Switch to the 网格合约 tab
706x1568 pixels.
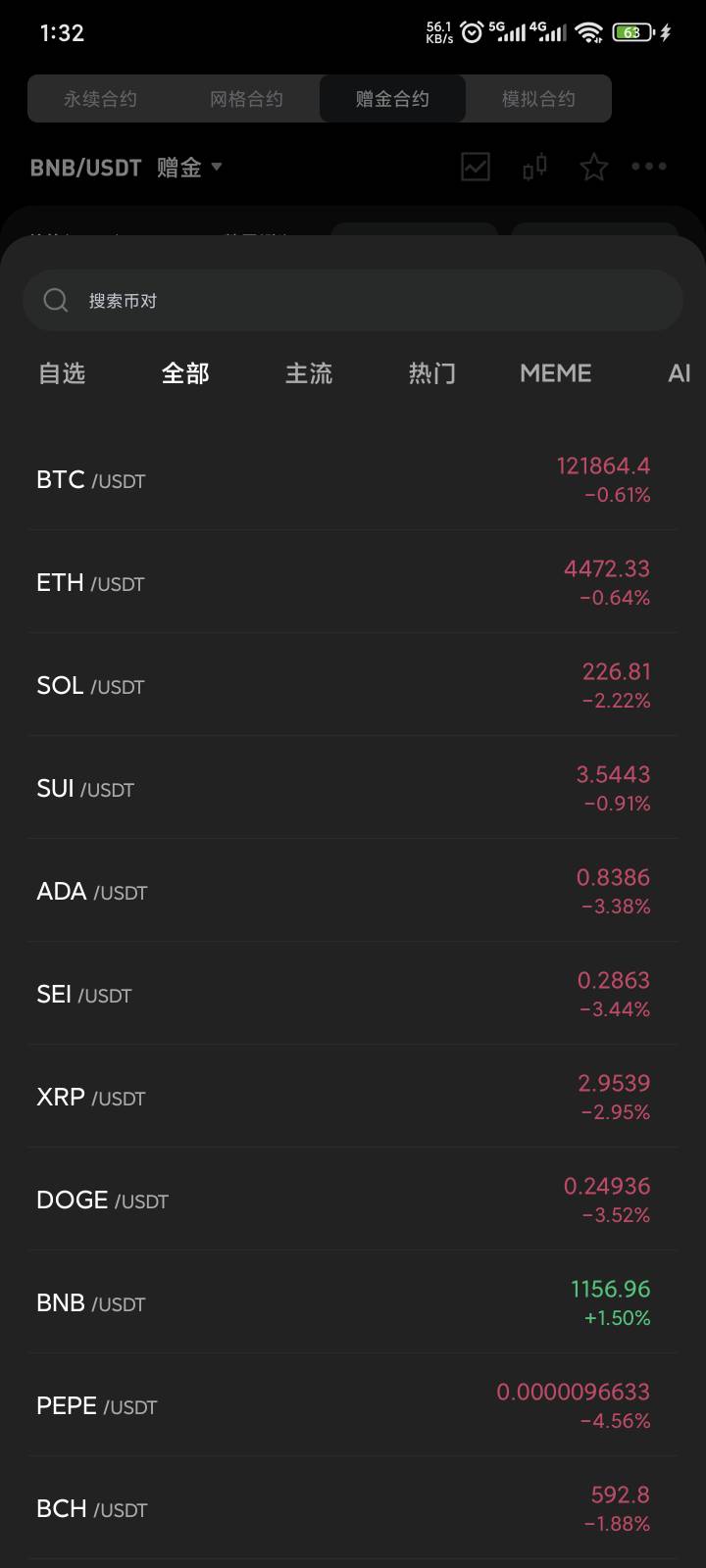pyautogui.click(x=246, y=99)
